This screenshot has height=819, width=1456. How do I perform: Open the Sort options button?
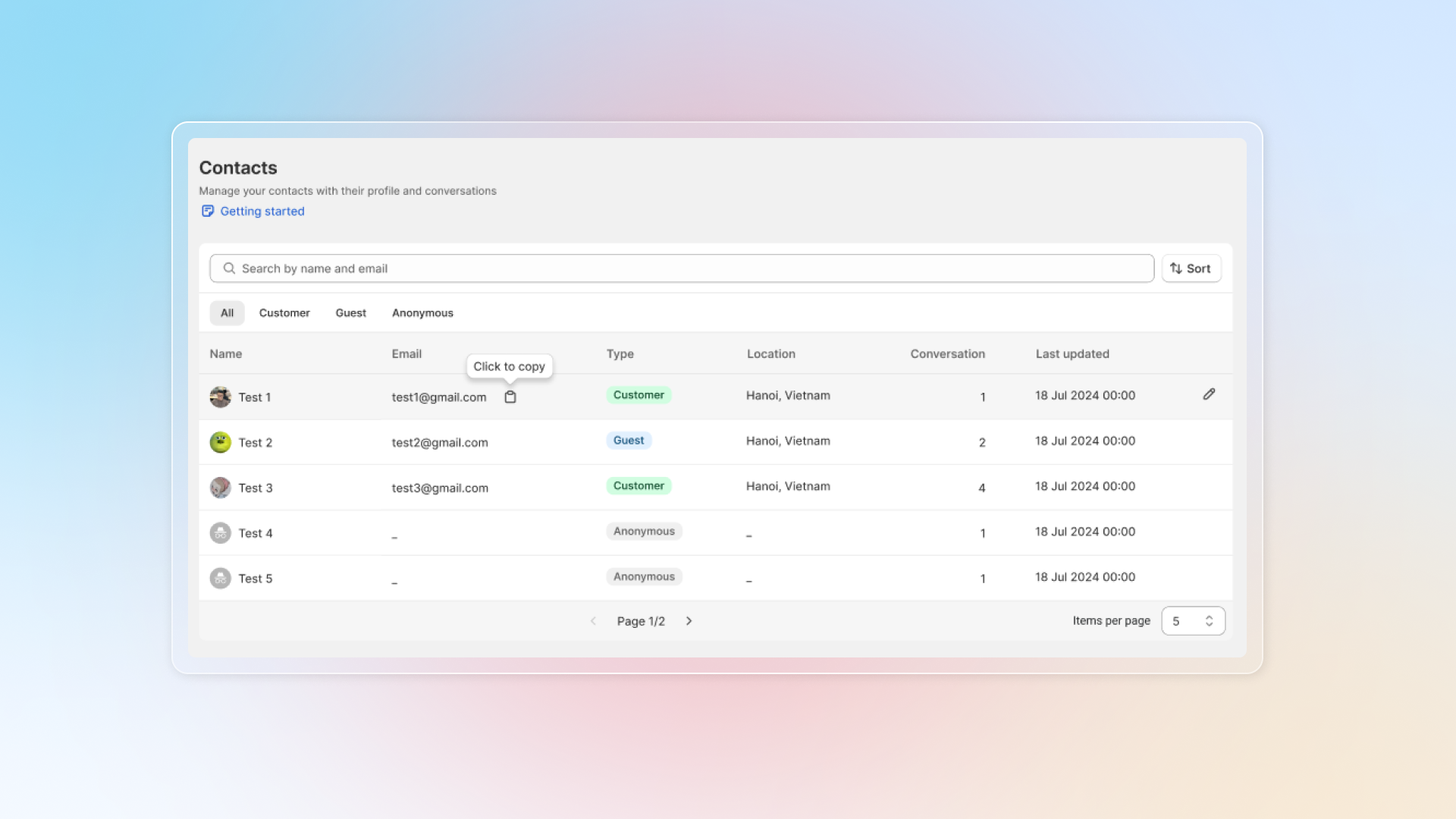click(1191, 268)
